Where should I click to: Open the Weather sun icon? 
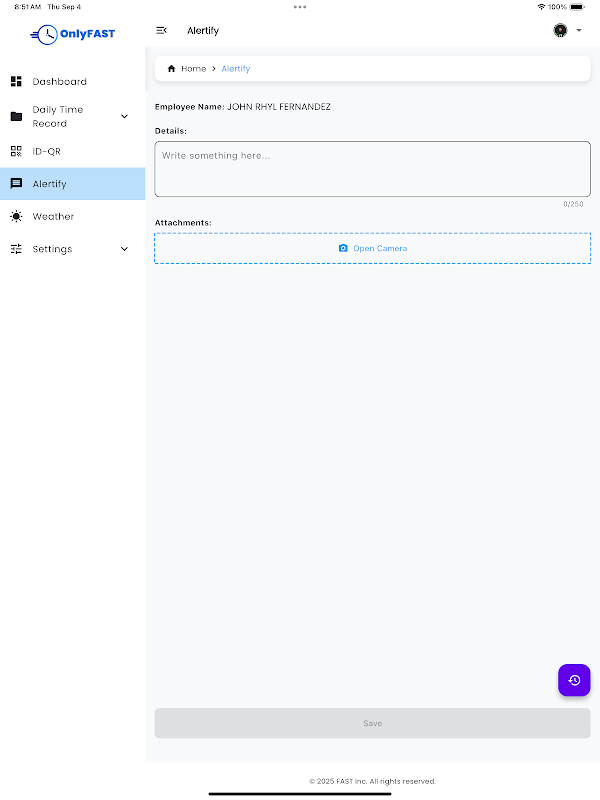click(16, 216)
